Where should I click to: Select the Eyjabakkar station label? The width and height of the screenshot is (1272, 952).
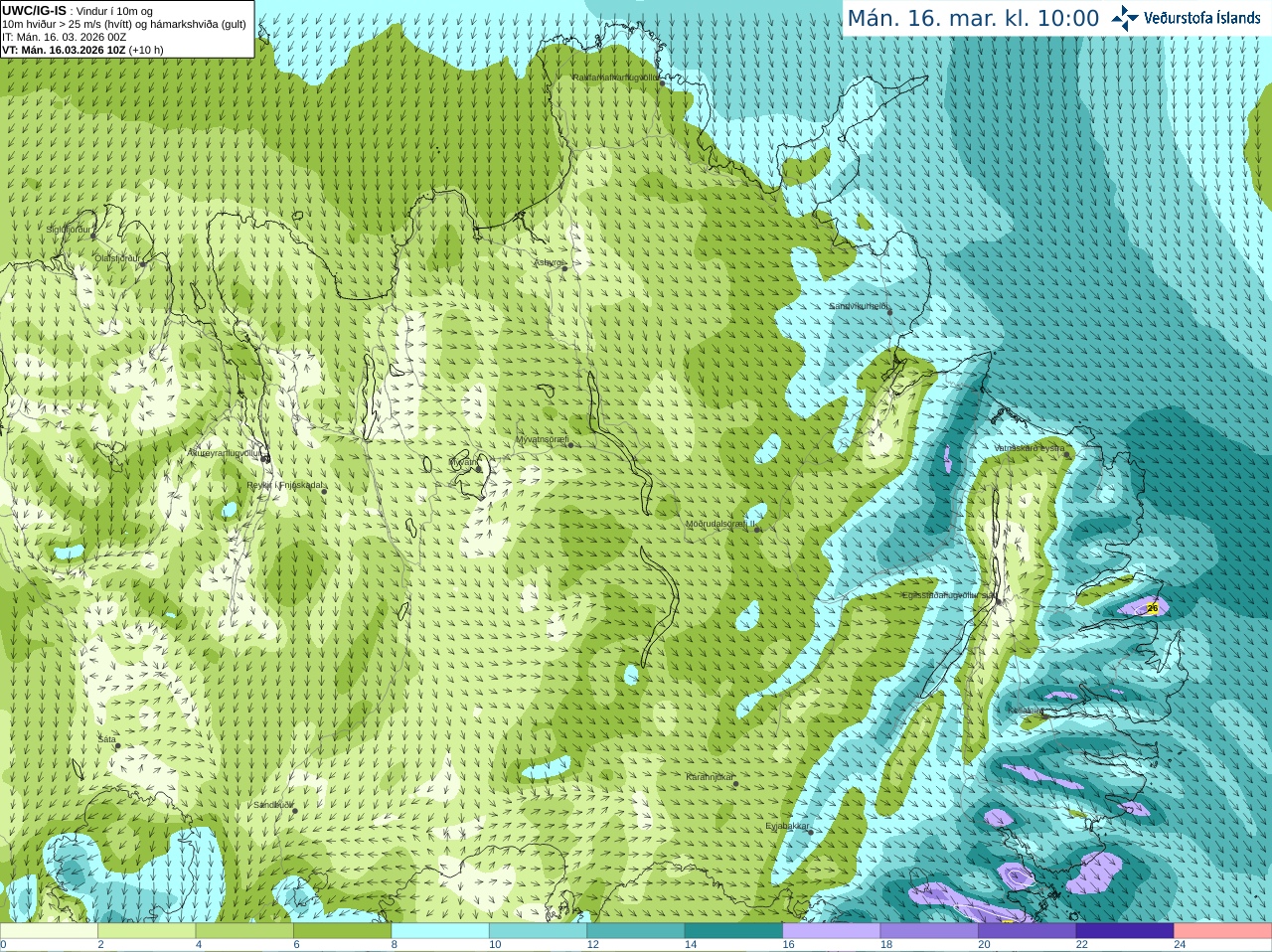(788, 826)
